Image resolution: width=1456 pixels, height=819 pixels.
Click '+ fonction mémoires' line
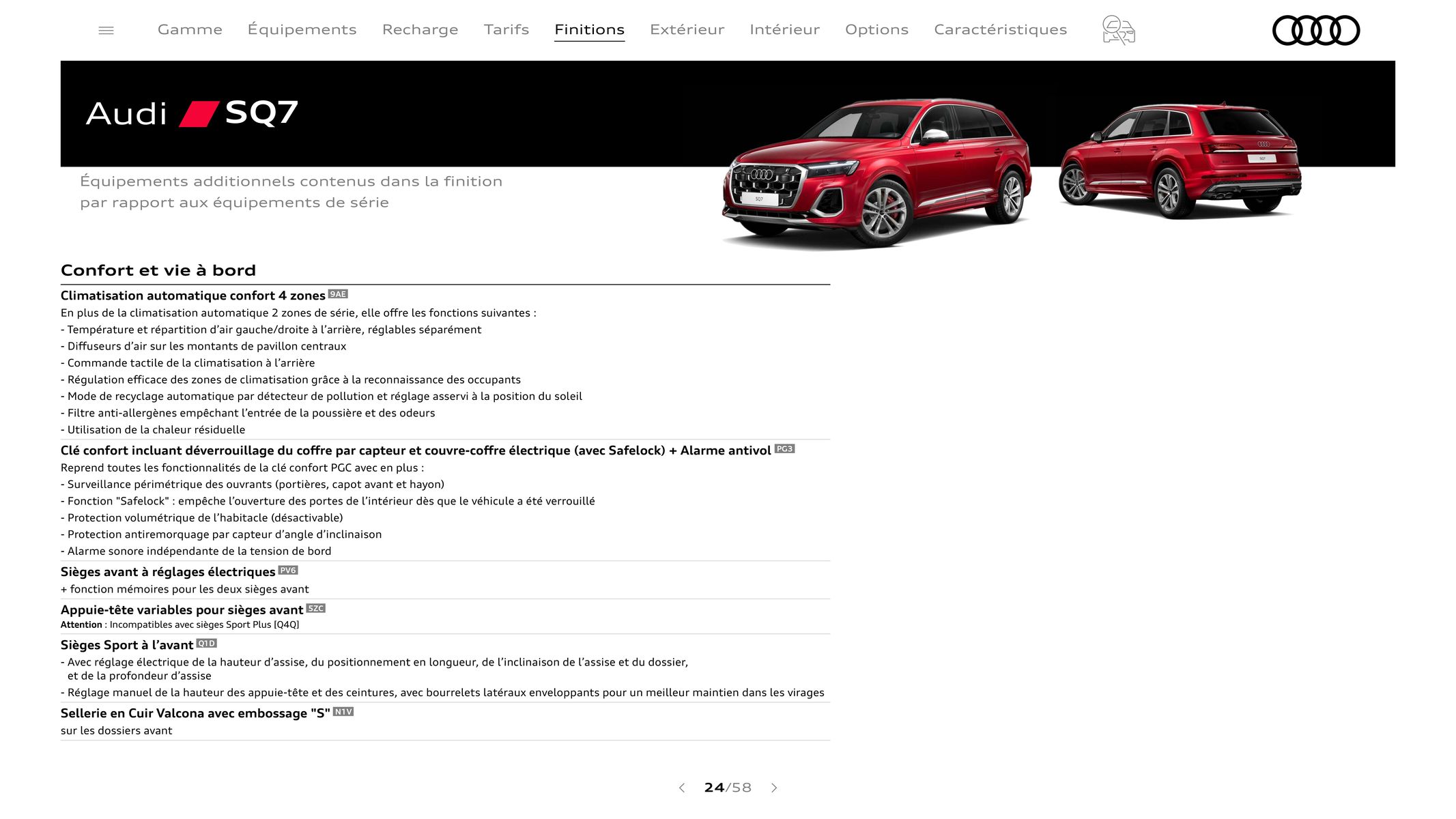tap(184, 589)
